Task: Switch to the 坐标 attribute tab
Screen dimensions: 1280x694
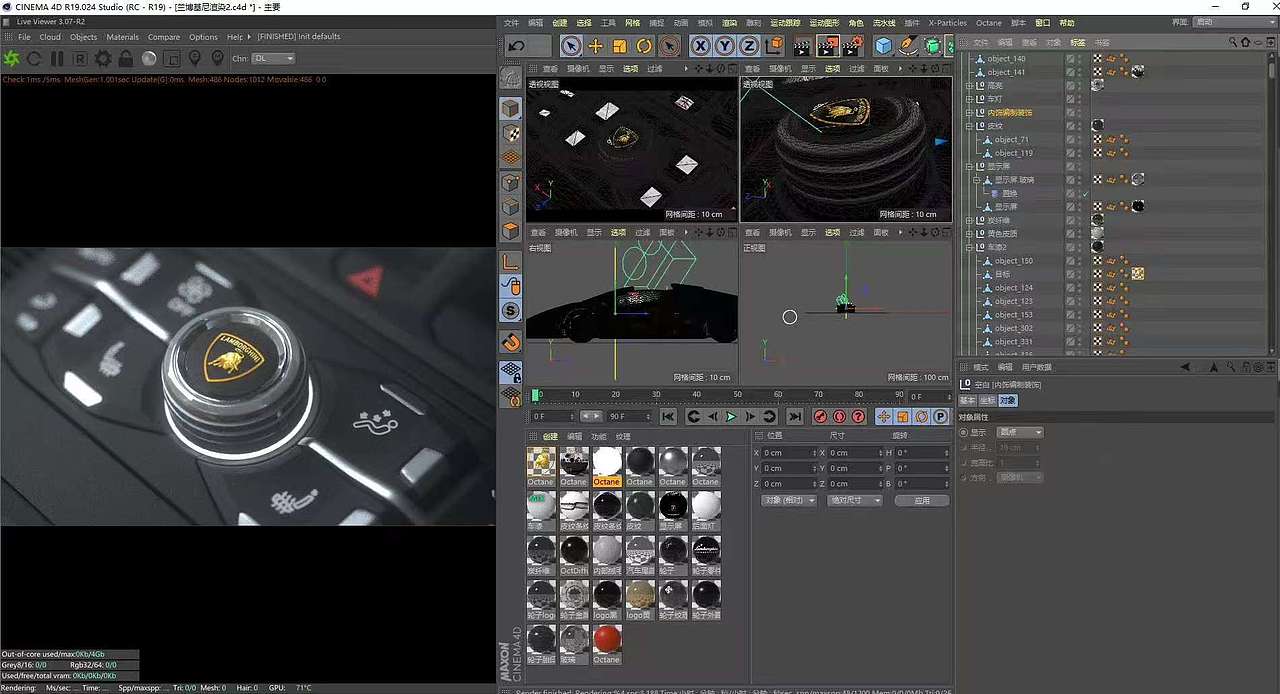Action: click(x=987, y=400)
